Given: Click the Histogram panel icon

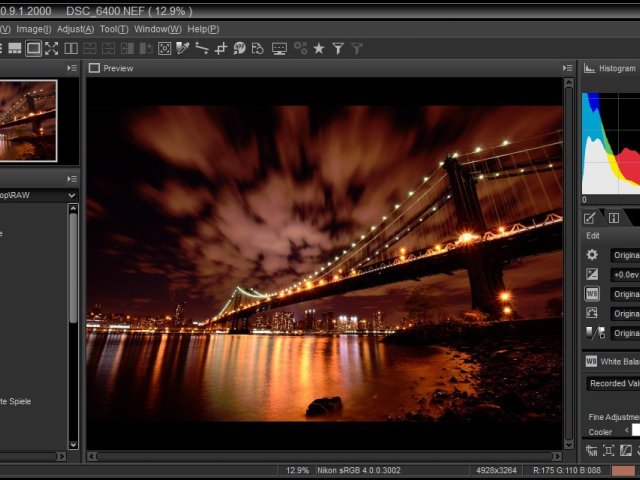Looking at the screenshot, I should point(589,68).
